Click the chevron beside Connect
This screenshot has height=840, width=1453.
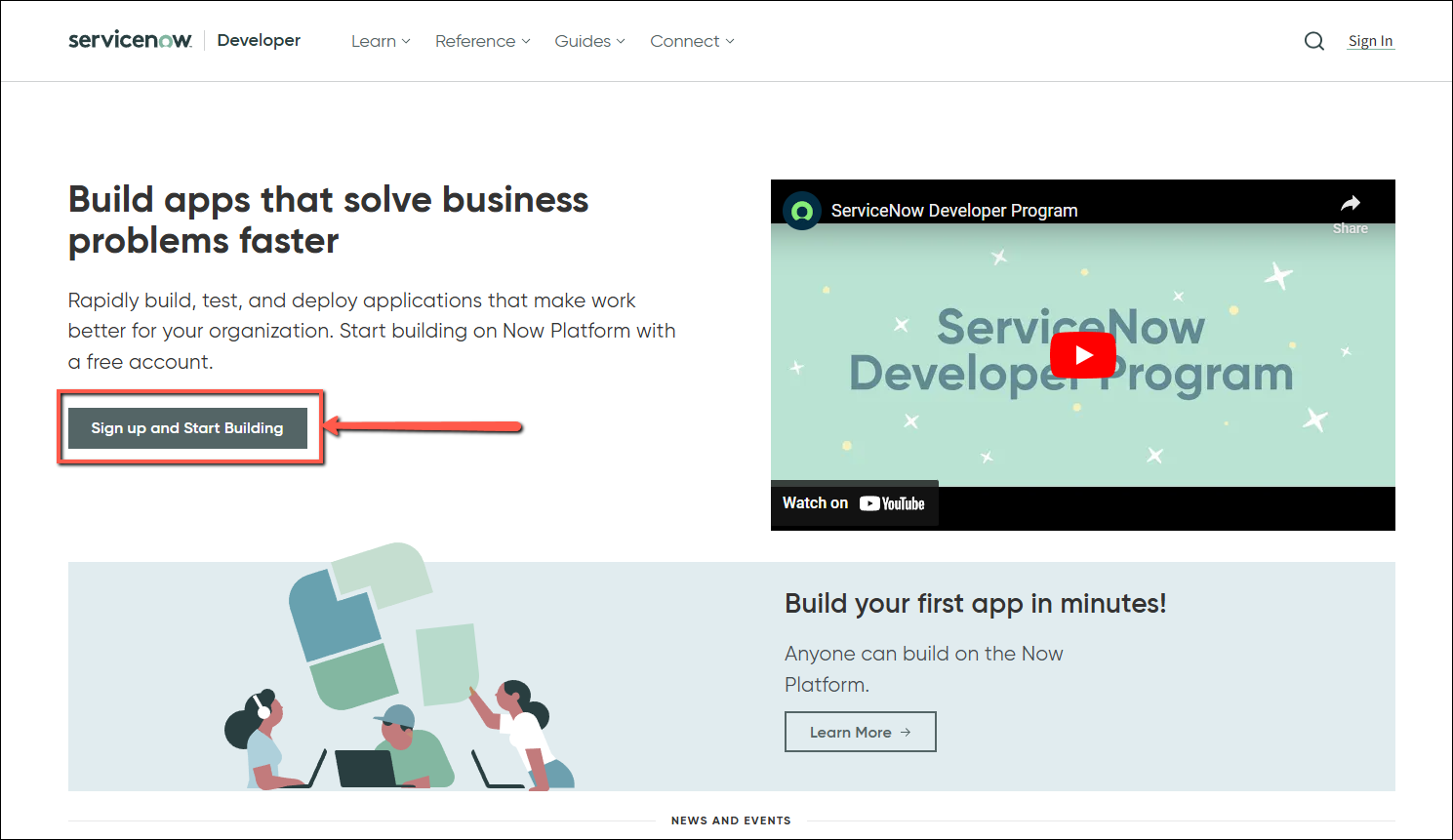730,42
